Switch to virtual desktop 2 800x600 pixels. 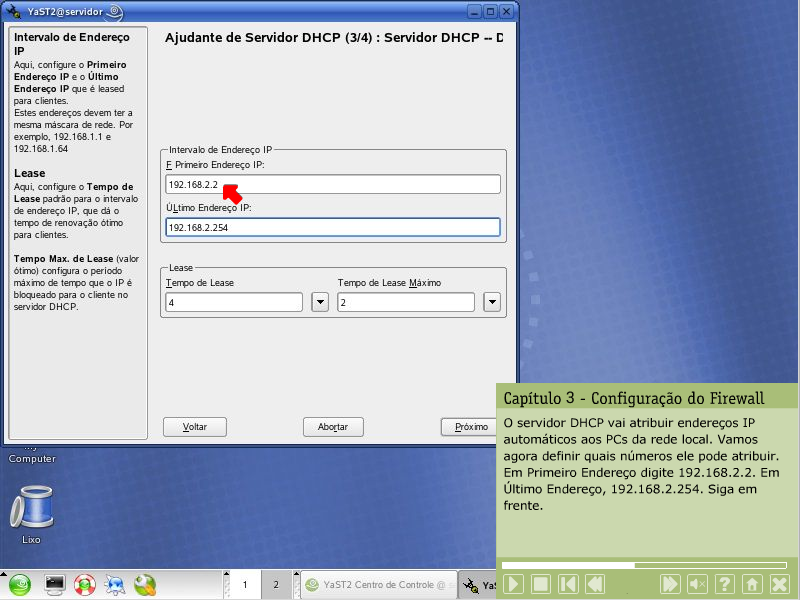[x=276, y=584]
